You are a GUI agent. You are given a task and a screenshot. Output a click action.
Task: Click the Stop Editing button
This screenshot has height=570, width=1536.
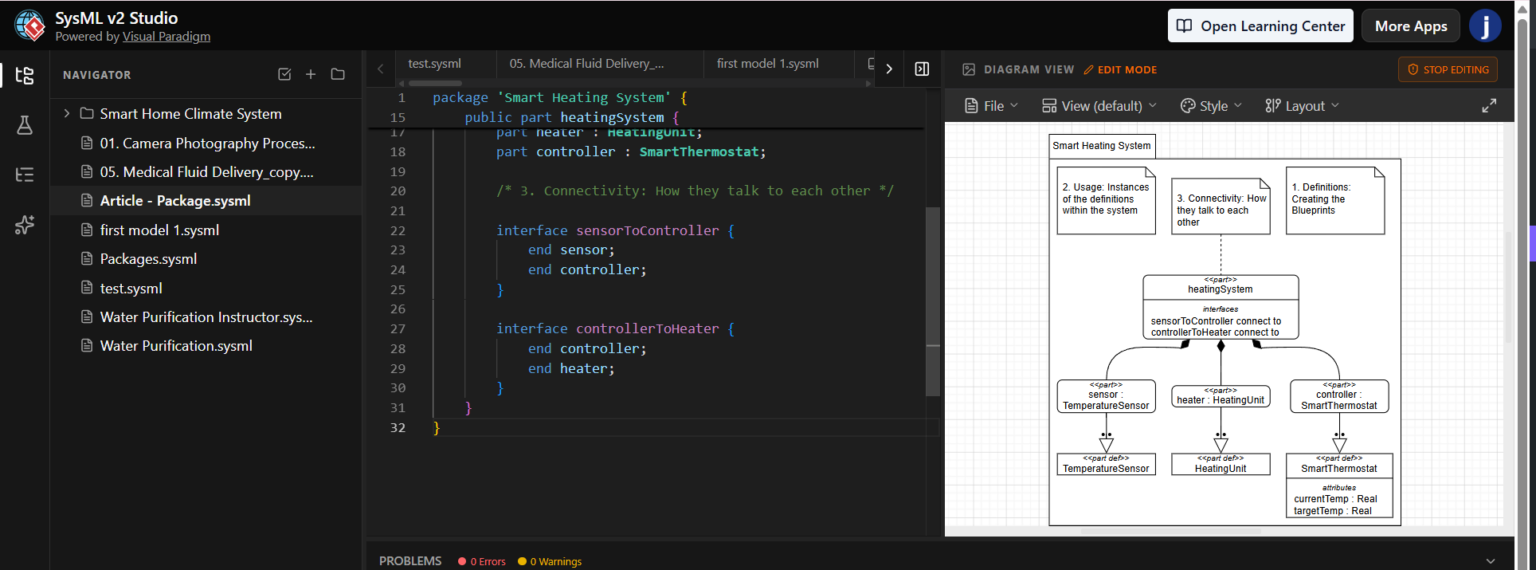click(x=1448, y=70)
